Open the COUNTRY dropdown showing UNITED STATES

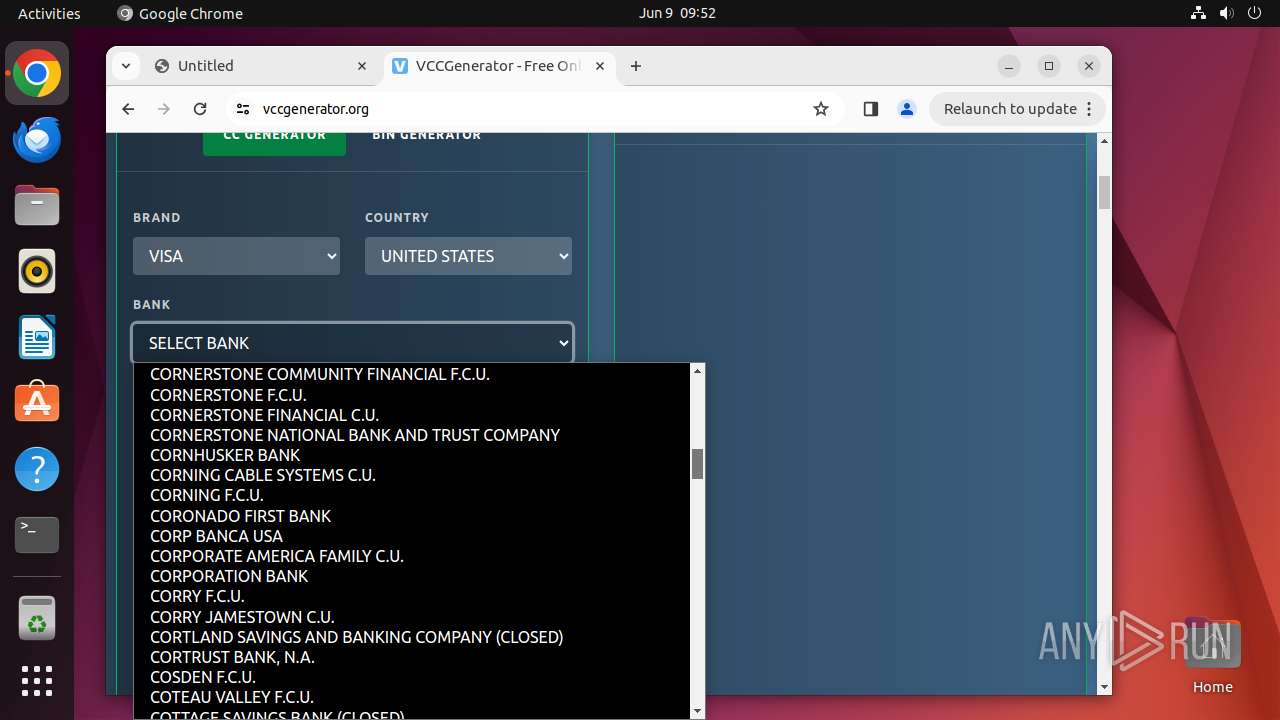tap(468, 256)
